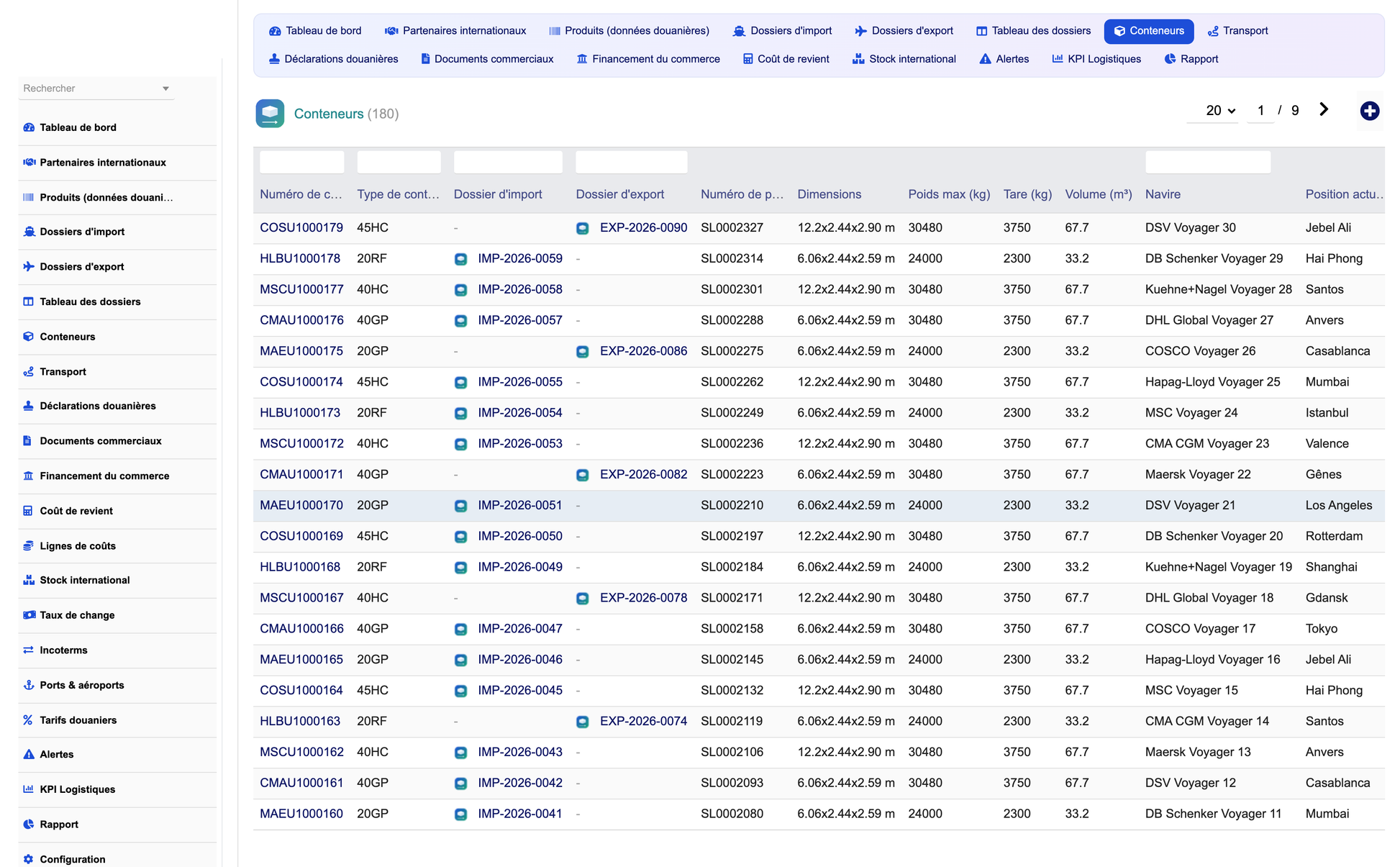Click the Incoterms exchange arrows icon

[29, 650]
